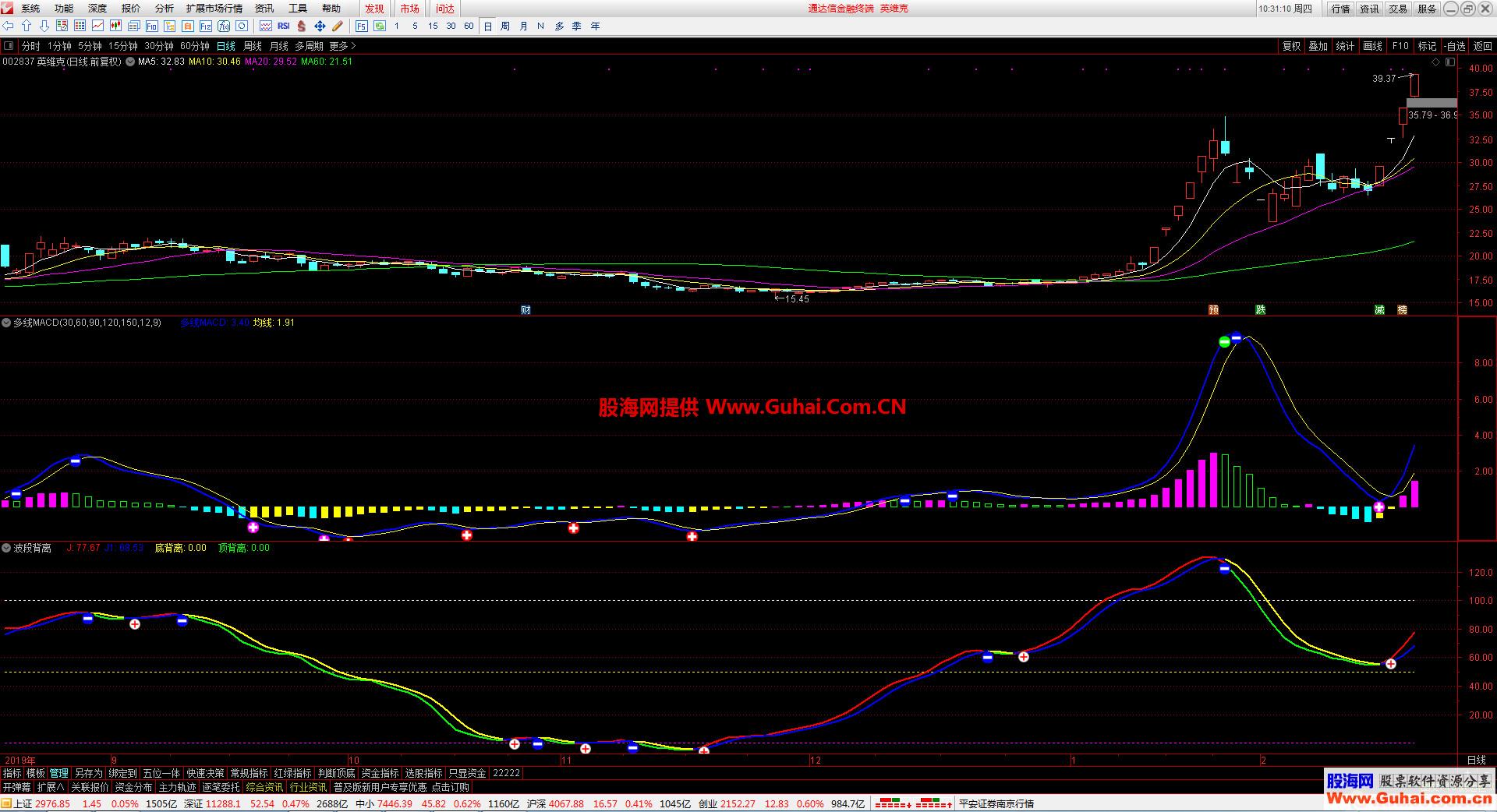The image size is (1497, 812).
Task: Switch to the 问达 tab
Action: [x=445, y=9]
